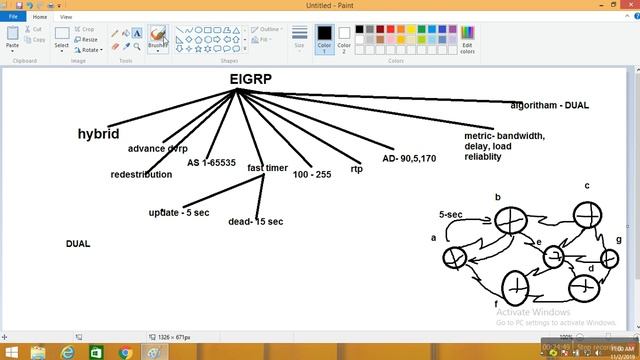Viewport: 640px width, 360px height.
Task: Click vertical scrollbar up arrow
Action: (637, 71)
